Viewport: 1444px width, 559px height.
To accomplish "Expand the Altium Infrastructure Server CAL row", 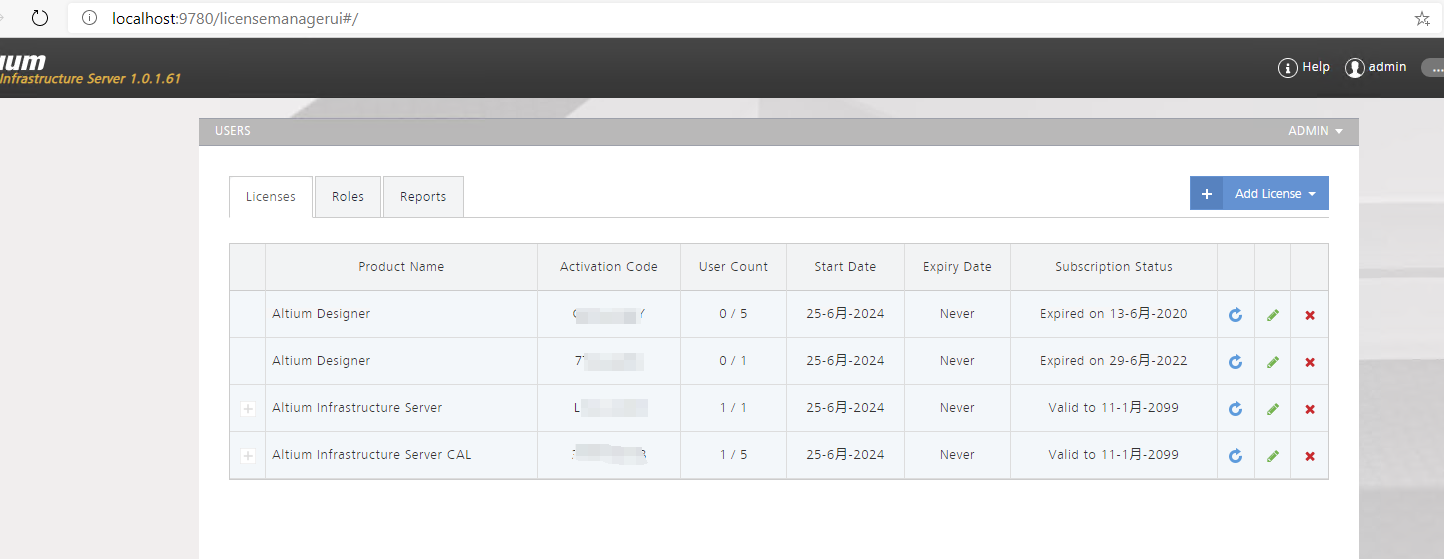I will click(248, 456).
